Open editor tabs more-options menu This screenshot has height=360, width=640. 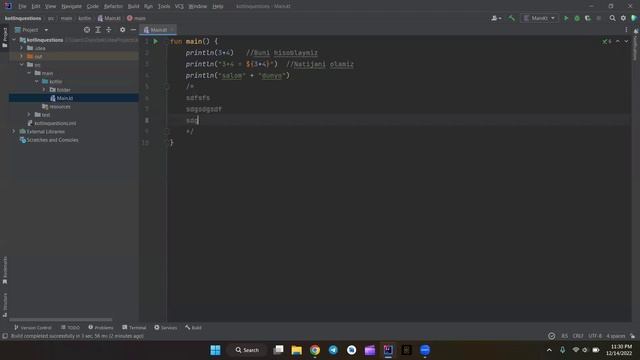[x=626, y=30]
